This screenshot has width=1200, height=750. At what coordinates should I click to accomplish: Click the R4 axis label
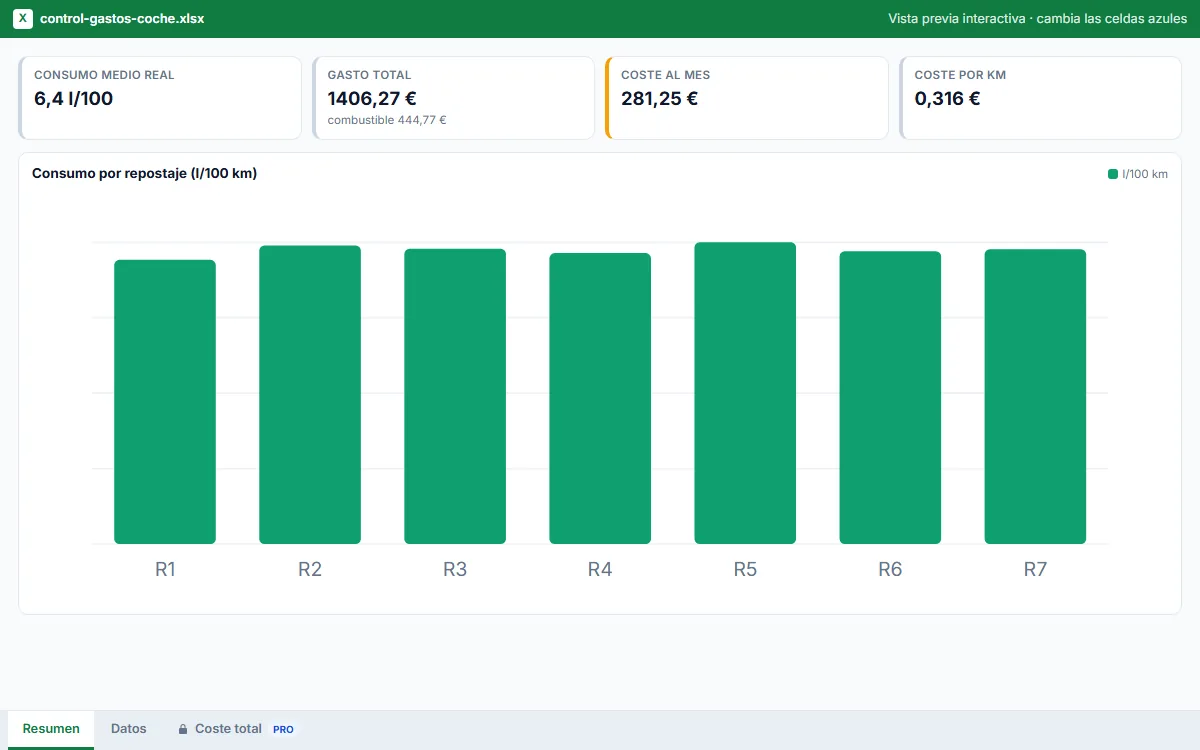(x=600, y=569)
